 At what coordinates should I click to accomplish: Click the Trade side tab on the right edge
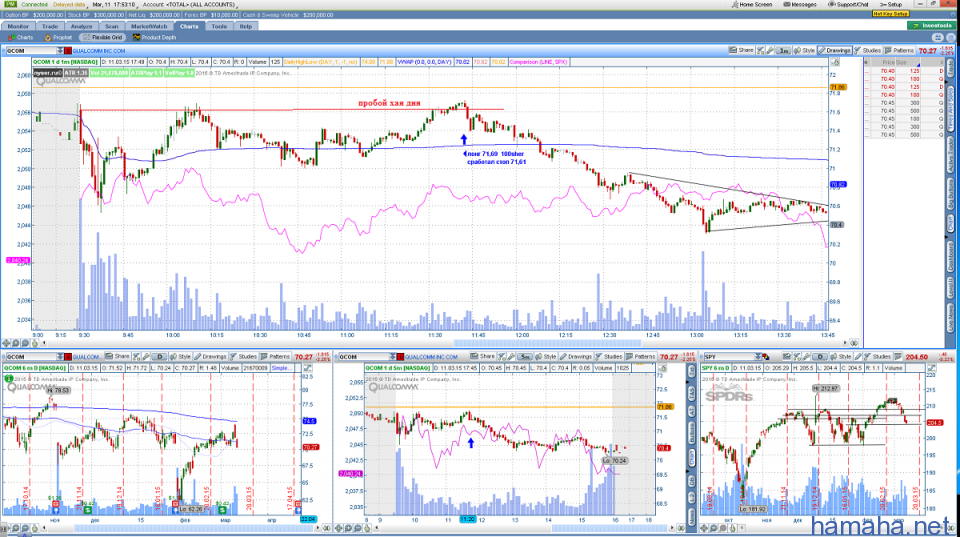[x=951, y=67]
